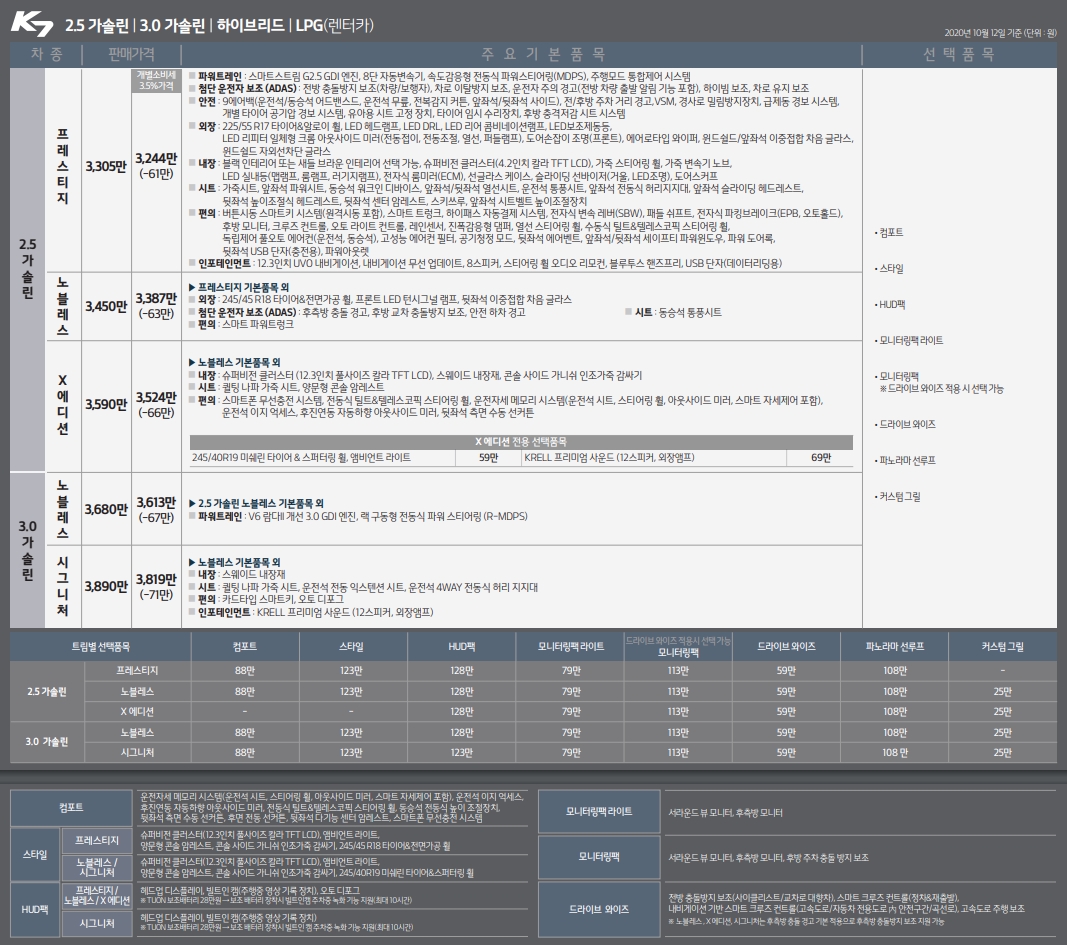Click '파노라마 선루프' in the 선택품목 bullet list

[x=906, y=461]
